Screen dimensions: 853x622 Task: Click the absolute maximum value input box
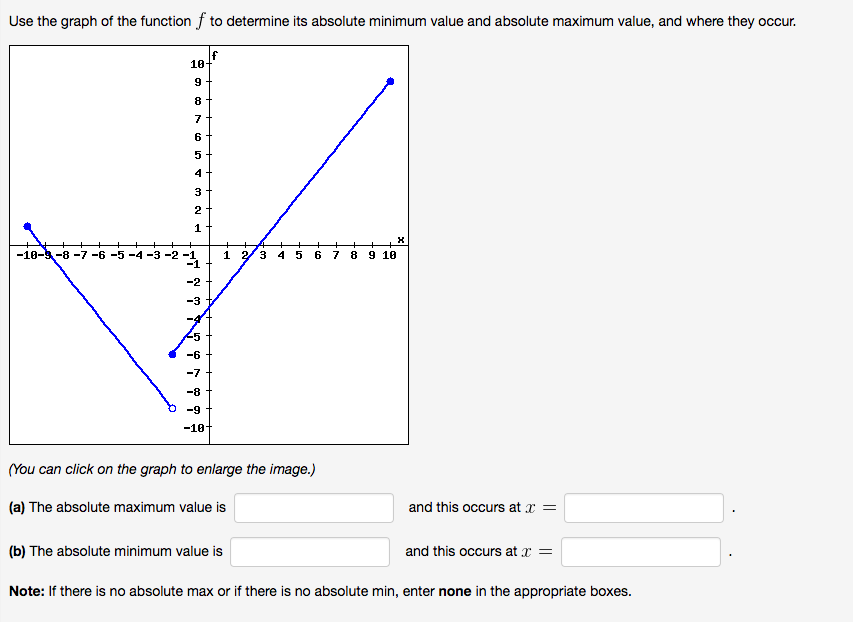point(314,507)
